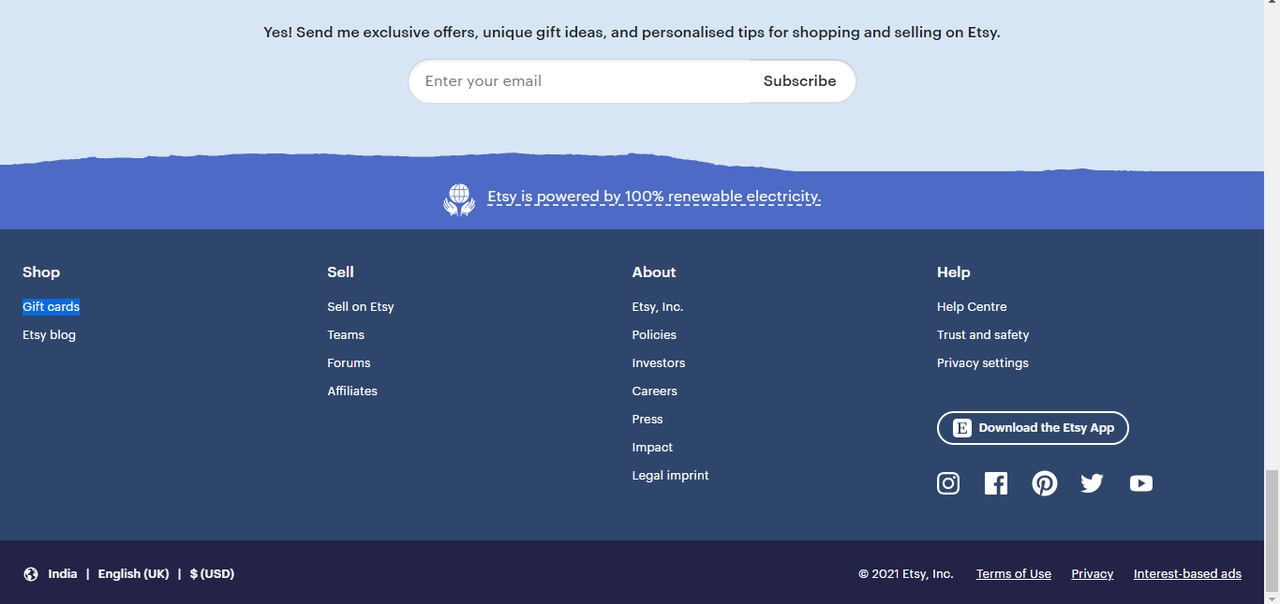The image size is (1280, 604).
Task: Focus the Enter your email field
Action: pyautogui.click(x=580, y=81)
